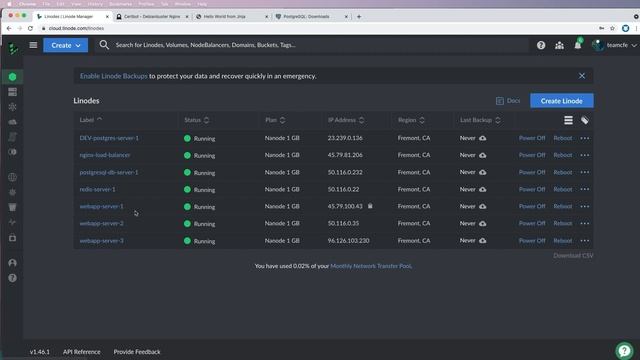Image resolution: width=640 pixels, height=360 pixels.
Task: Open Domains globe icon in sidebar
Action: (x=12, y=177)
